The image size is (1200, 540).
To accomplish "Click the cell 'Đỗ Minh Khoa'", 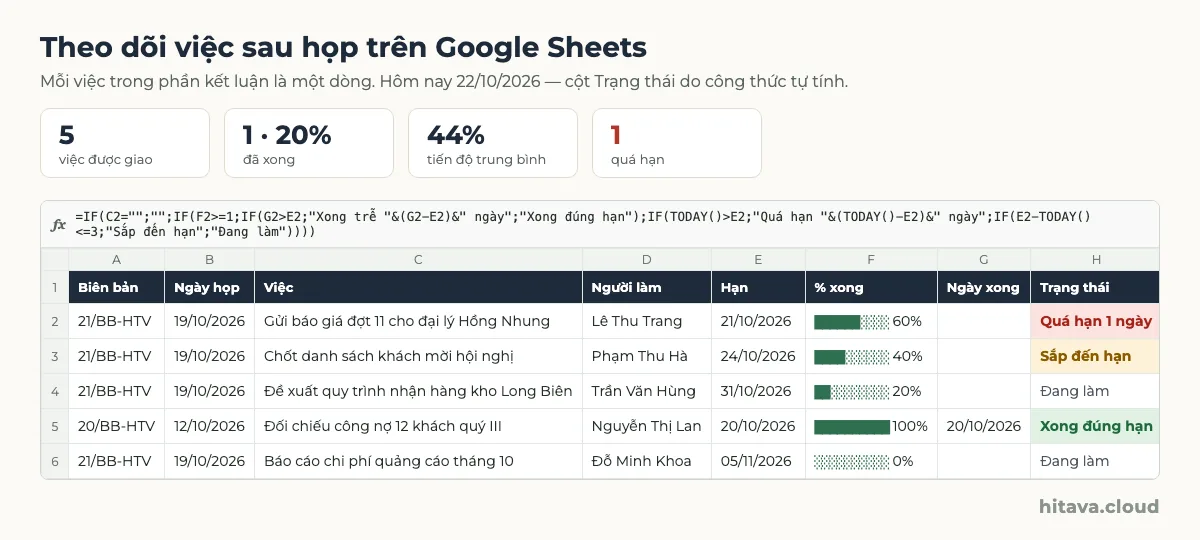I will (x=647, y=461).
